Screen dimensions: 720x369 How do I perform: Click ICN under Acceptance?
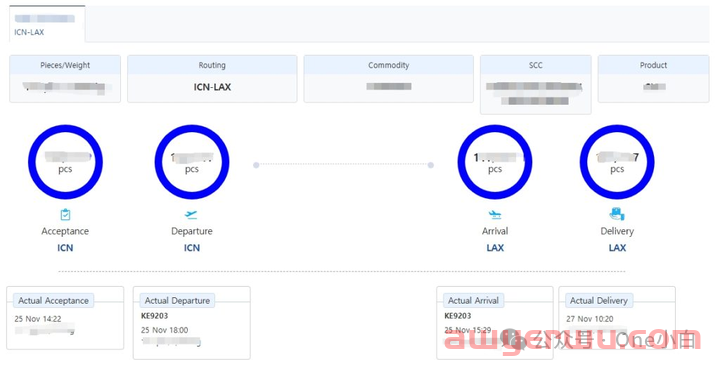click(65, 248)
